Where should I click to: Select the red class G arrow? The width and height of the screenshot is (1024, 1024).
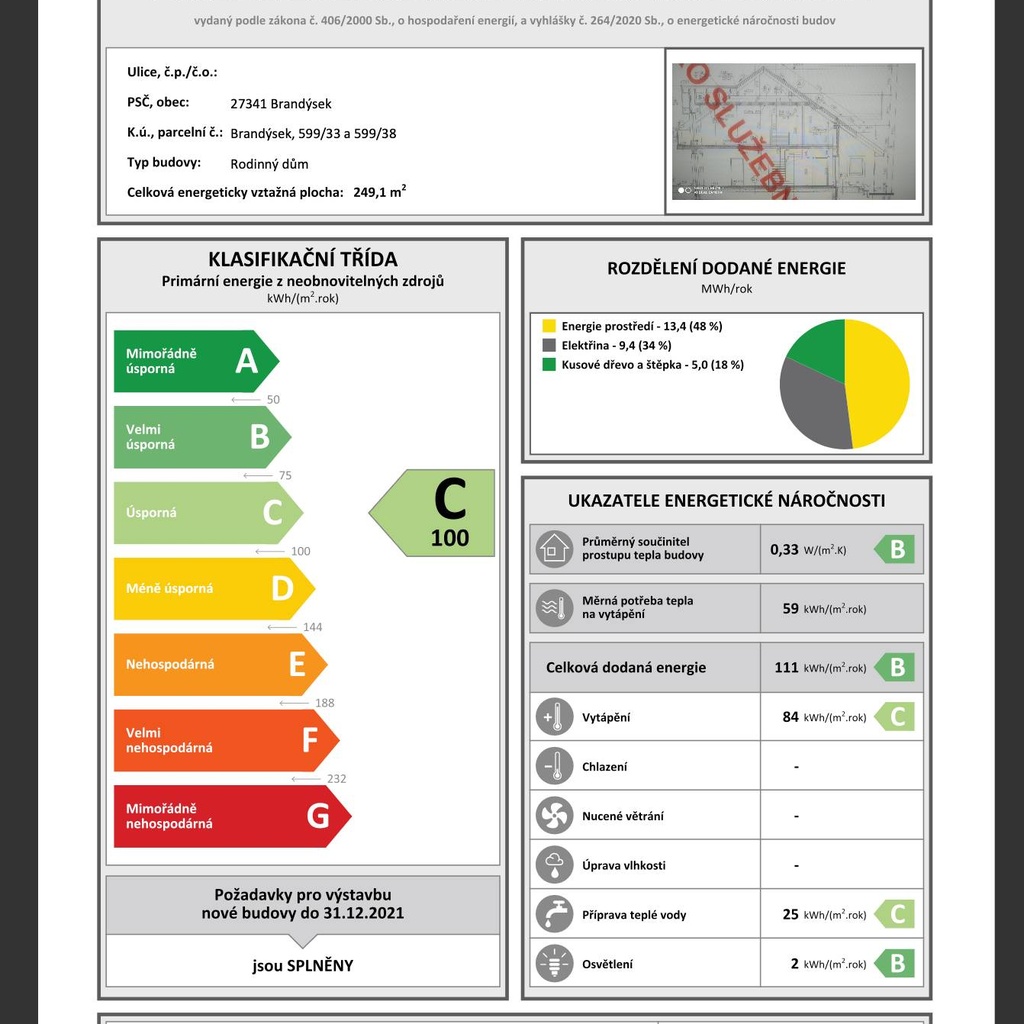pyautogui.click(x=231, y=816)
